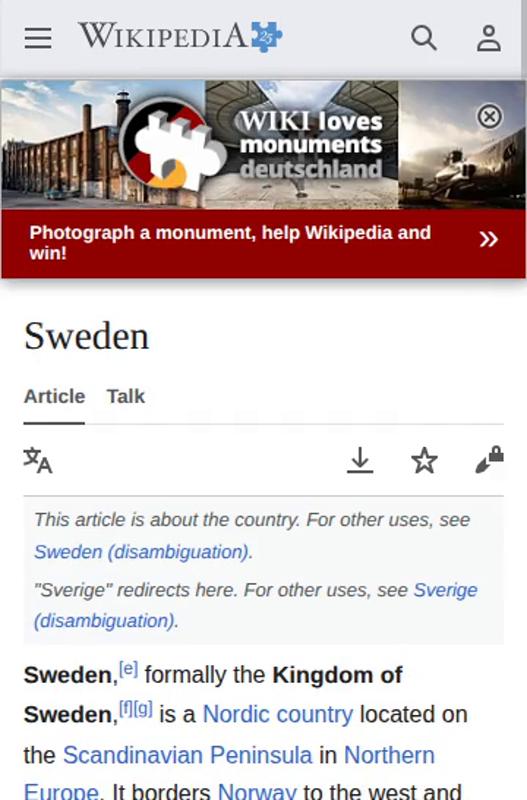
Task: Download the article as PDF
Action: click(360, 460)
